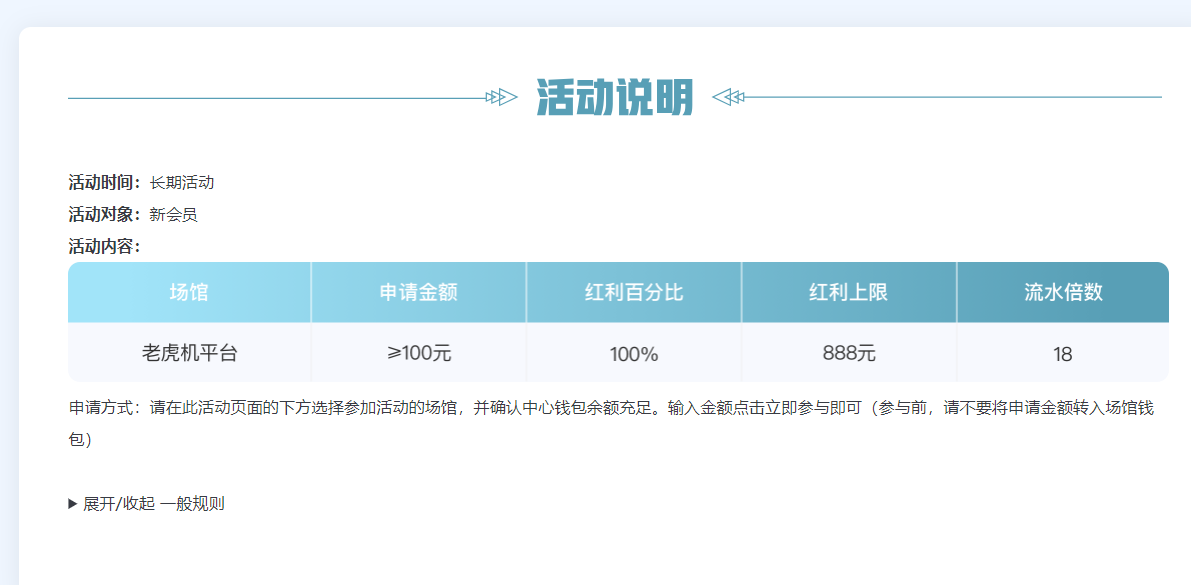
Task: Click the triple-triangle icon right of 活动说明
Action: click(x=728, y=97)
